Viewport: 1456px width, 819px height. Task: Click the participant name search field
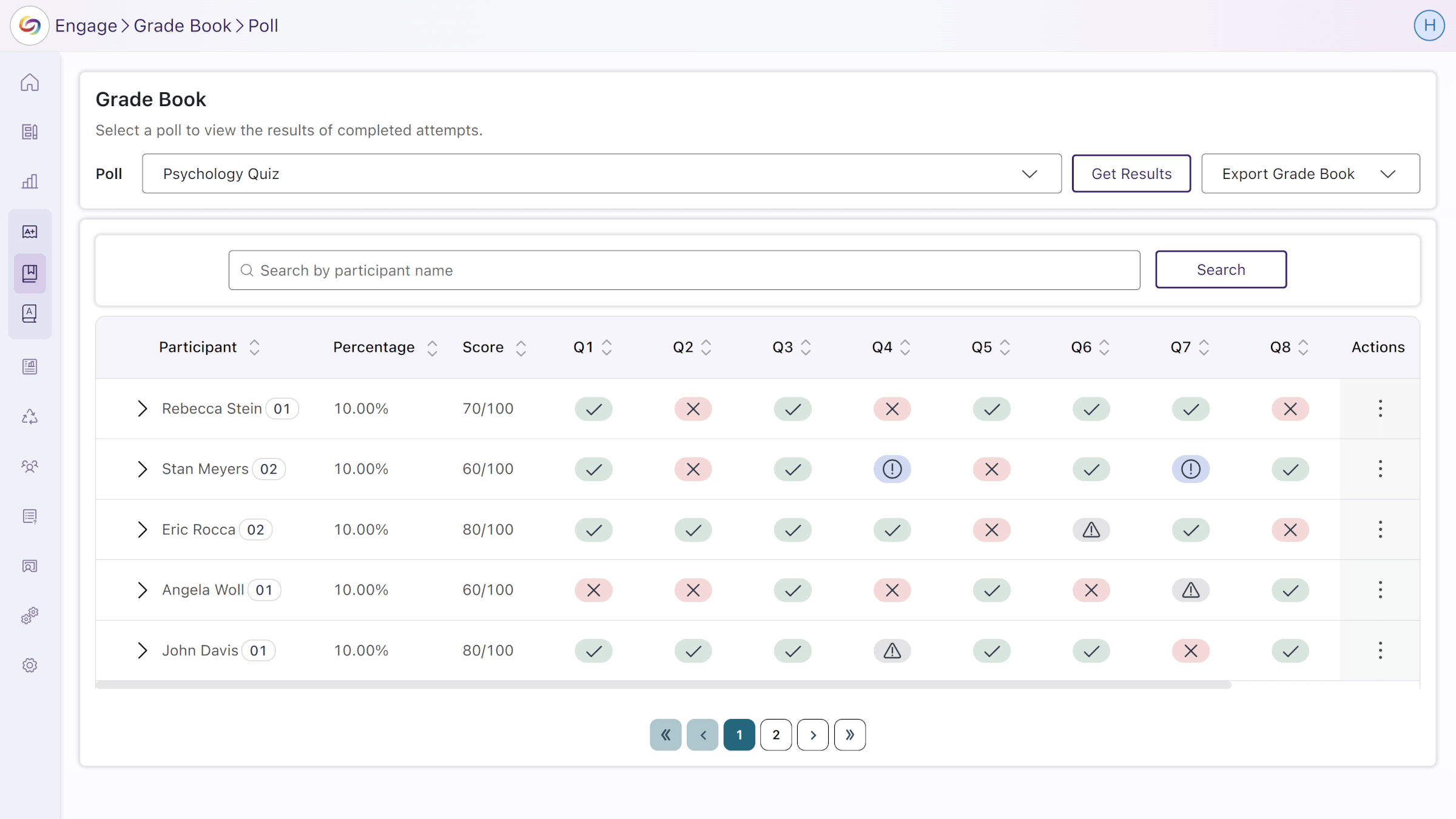684,269
